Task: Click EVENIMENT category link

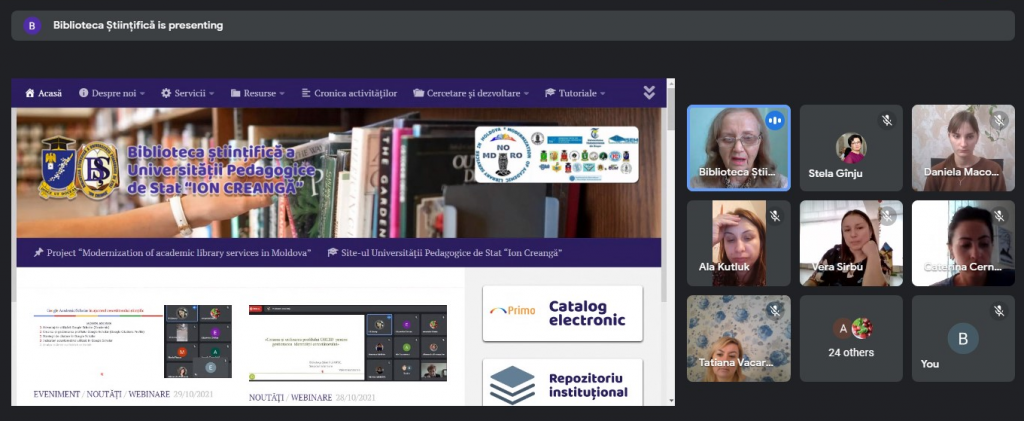Action: click(x=57, y=394)
